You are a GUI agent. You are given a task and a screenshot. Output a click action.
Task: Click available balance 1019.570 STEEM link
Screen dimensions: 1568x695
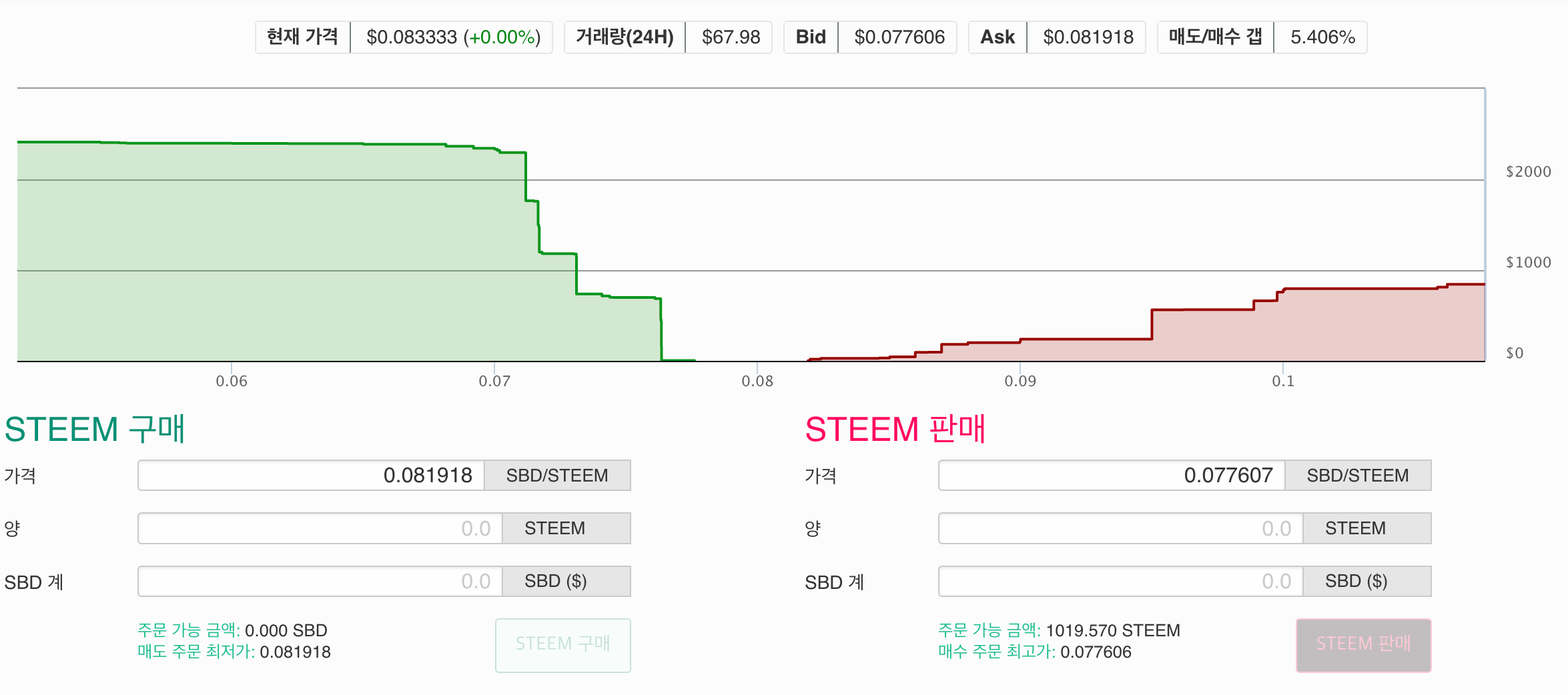tap(1113, 630)
